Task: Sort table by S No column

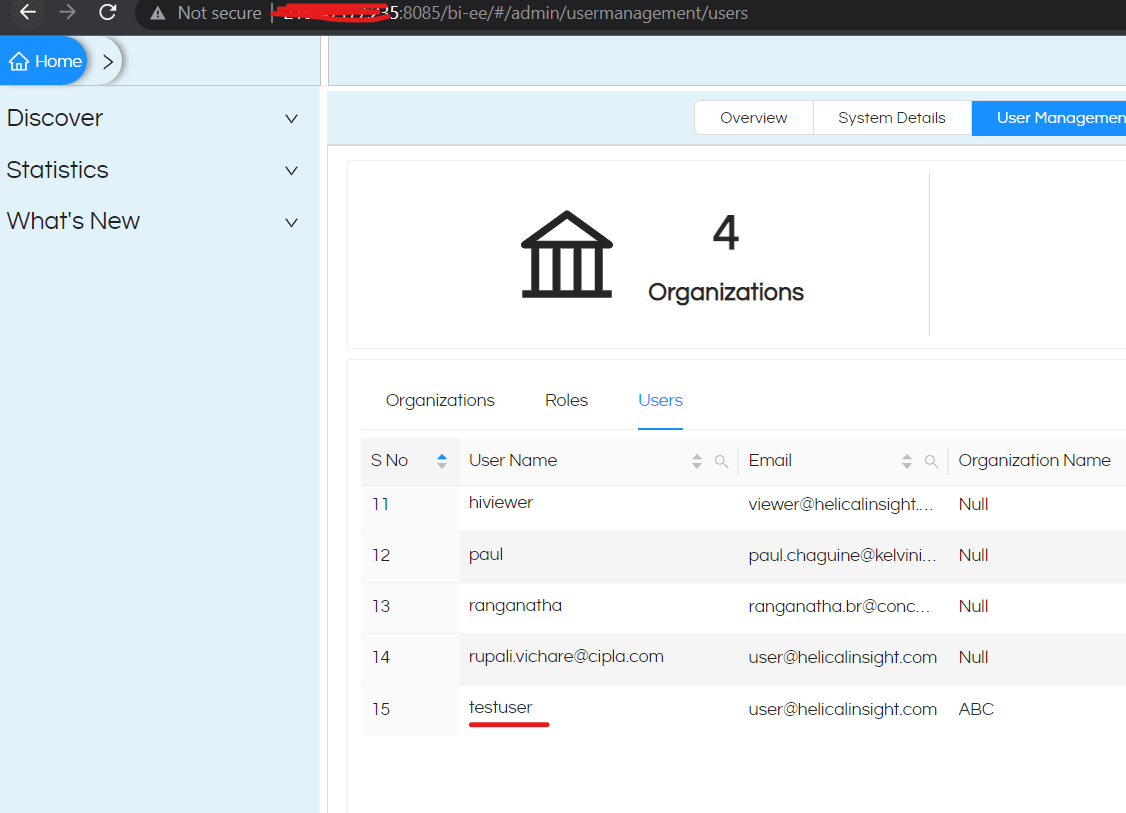Action: click(442, 461)
